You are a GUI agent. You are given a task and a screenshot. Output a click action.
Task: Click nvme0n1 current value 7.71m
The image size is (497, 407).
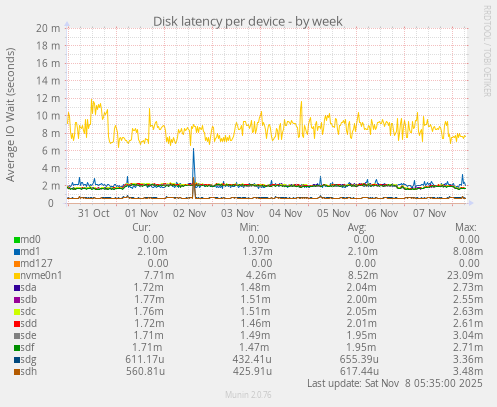pos(159,275)
